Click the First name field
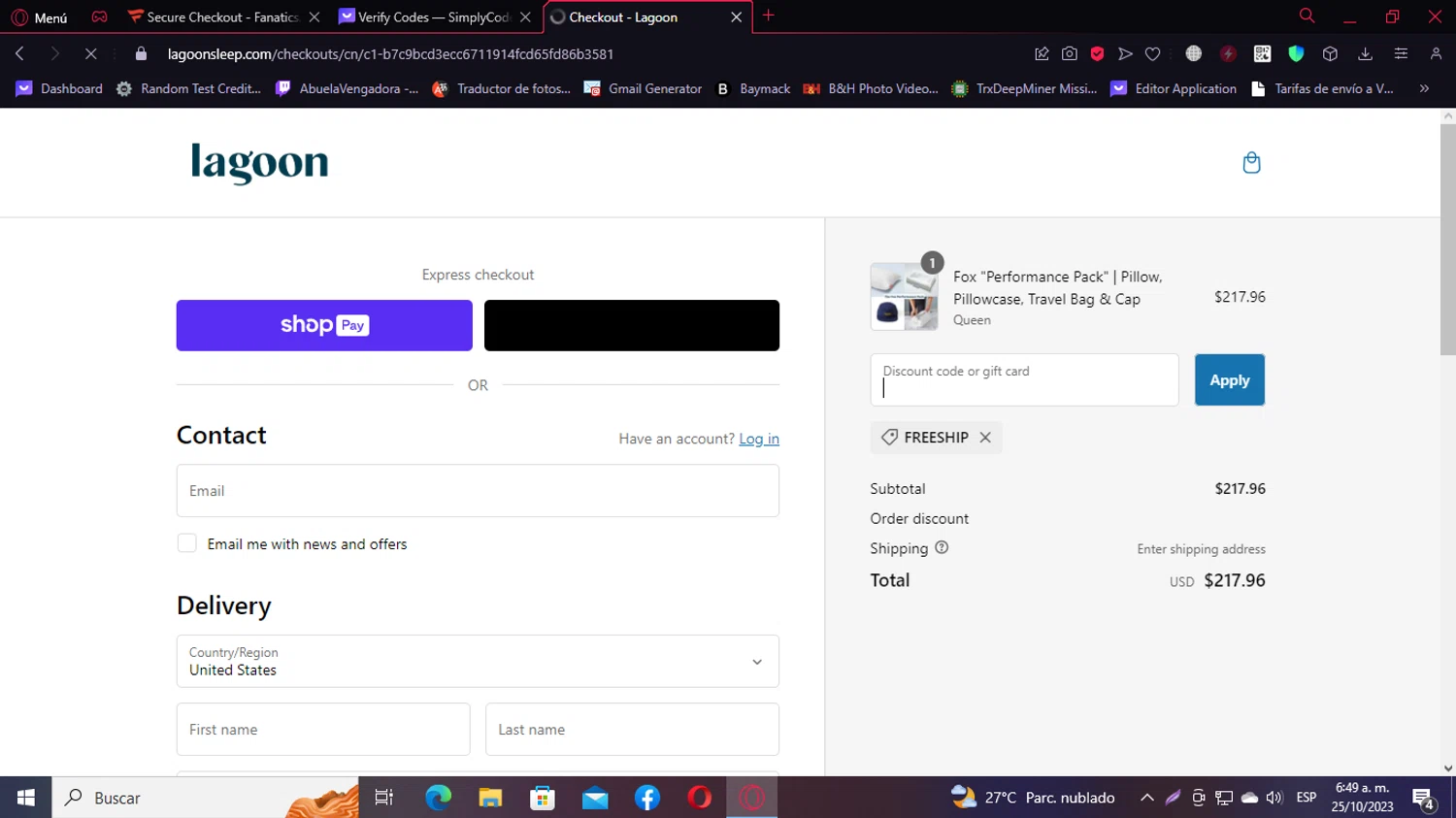 pyautogui.click(x=323, y=730)
